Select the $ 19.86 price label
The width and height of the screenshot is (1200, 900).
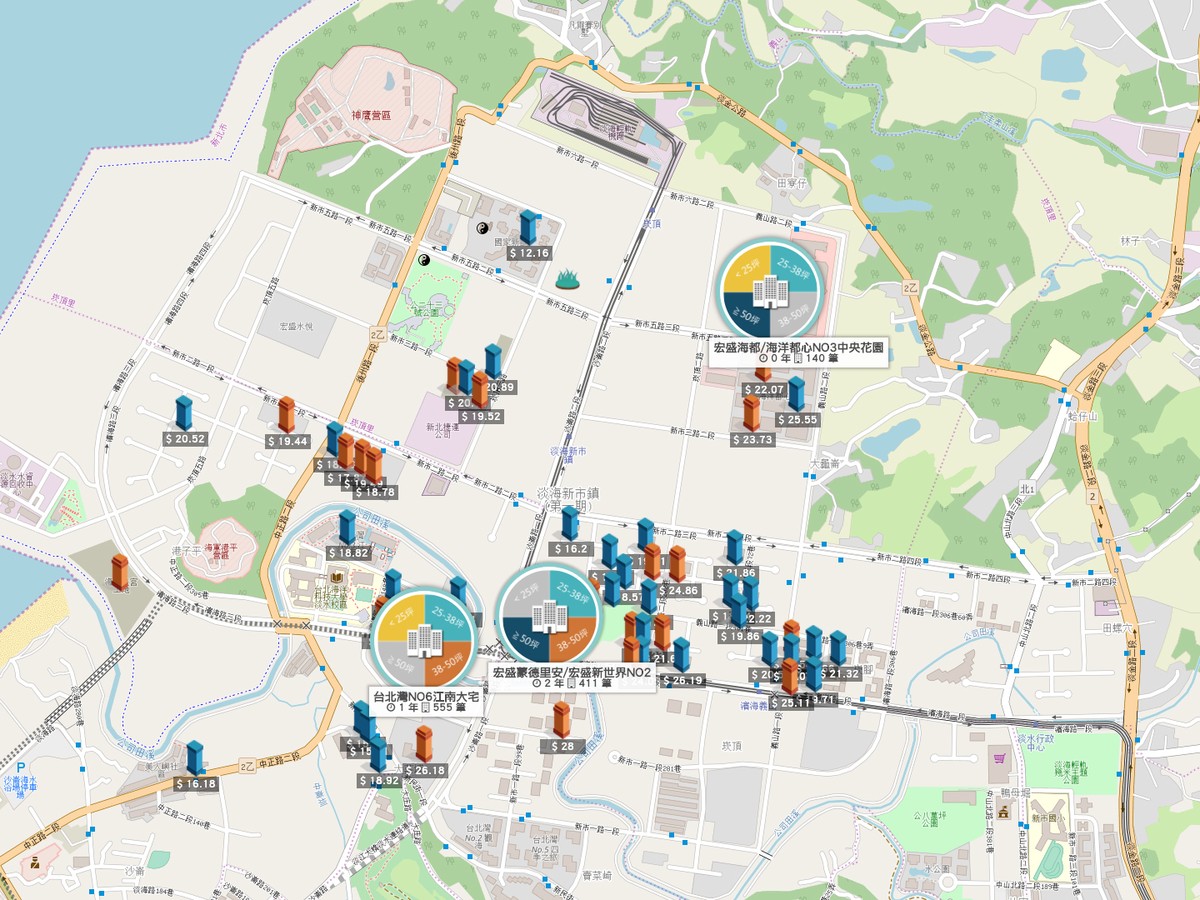(x=739, y=636)
